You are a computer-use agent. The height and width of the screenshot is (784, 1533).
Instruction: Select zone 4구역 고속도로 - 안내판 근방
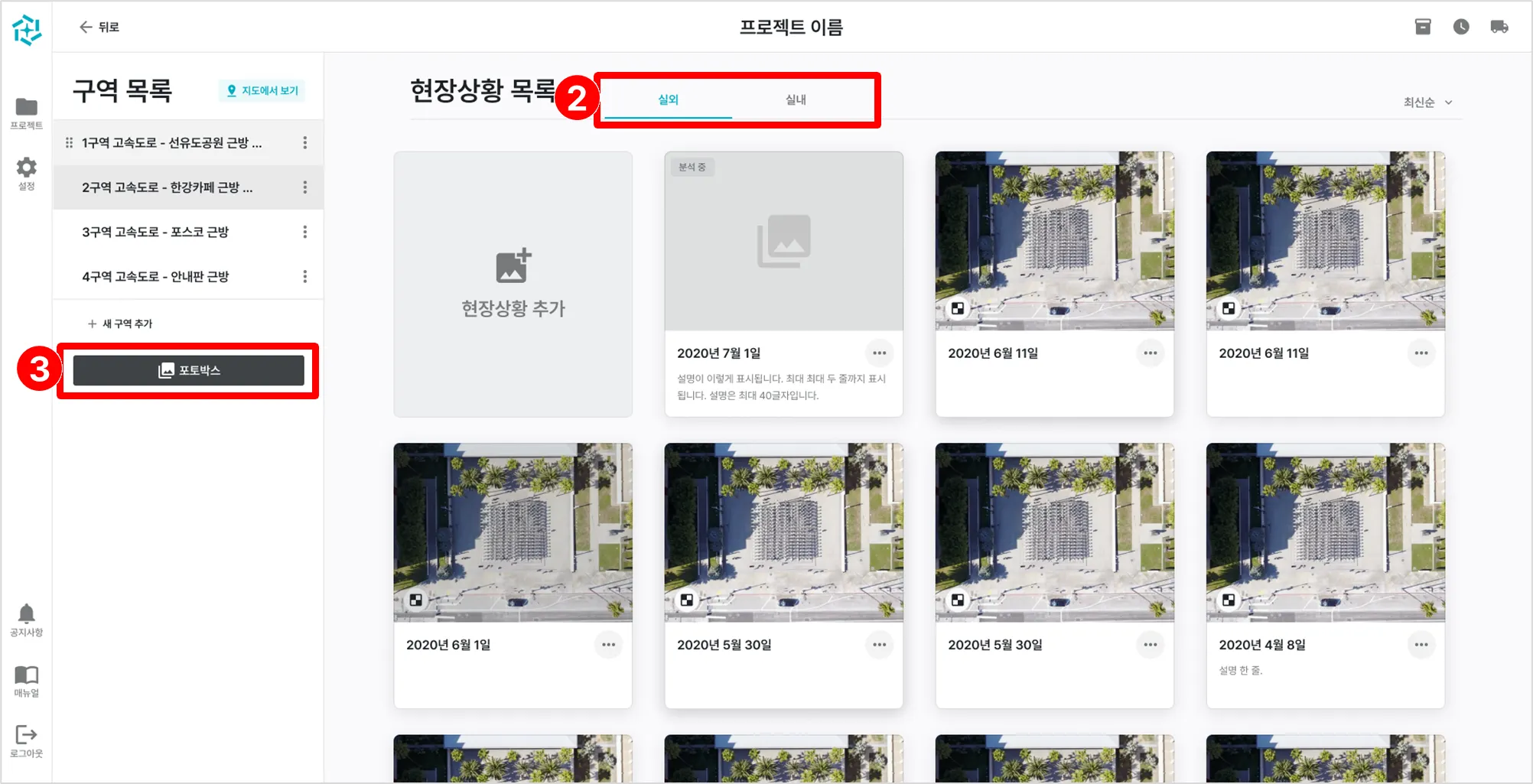click(188, 276)
